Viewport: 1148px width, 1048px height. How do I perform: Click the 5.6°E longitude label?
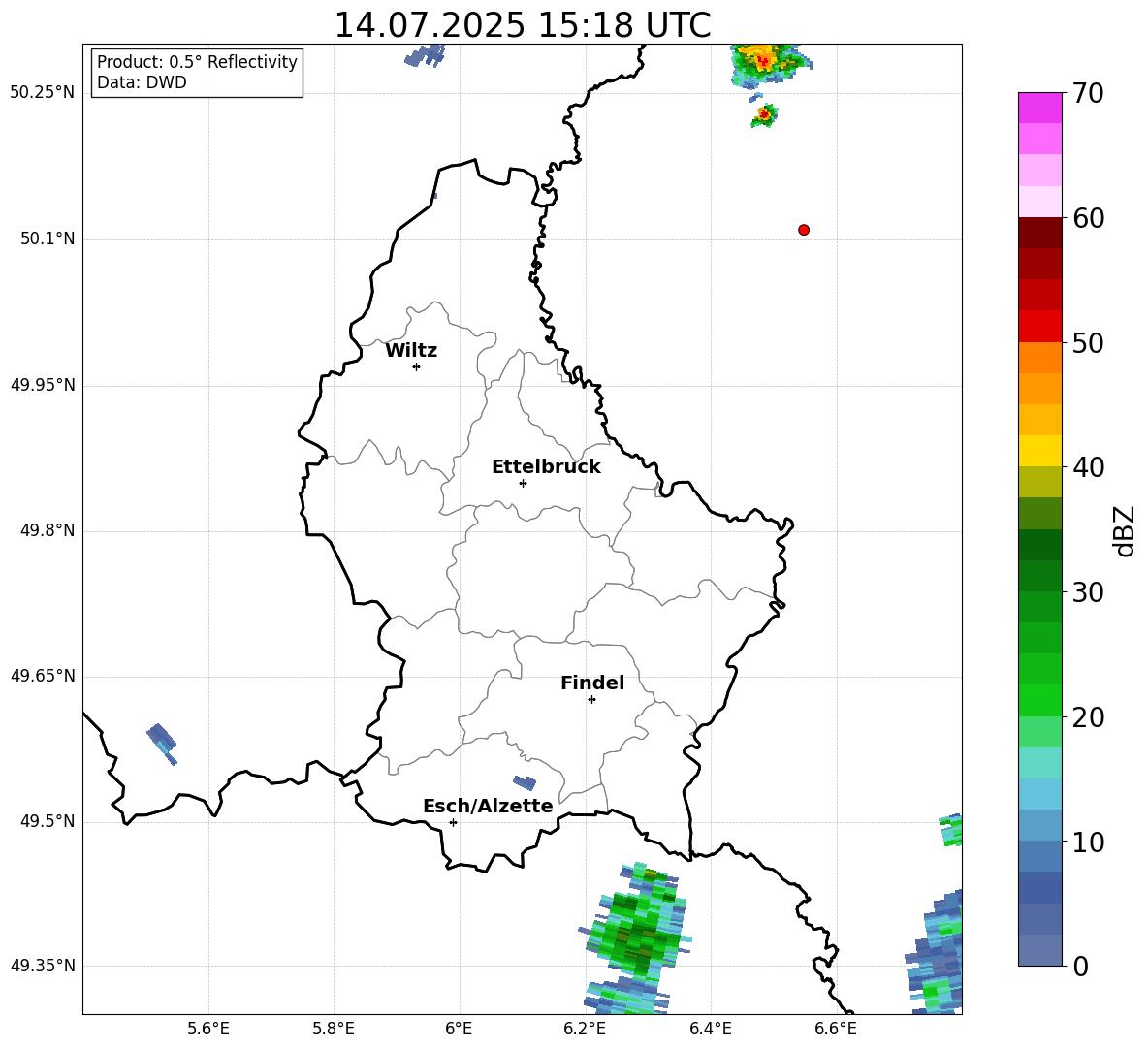click(x=208, y=1029)
